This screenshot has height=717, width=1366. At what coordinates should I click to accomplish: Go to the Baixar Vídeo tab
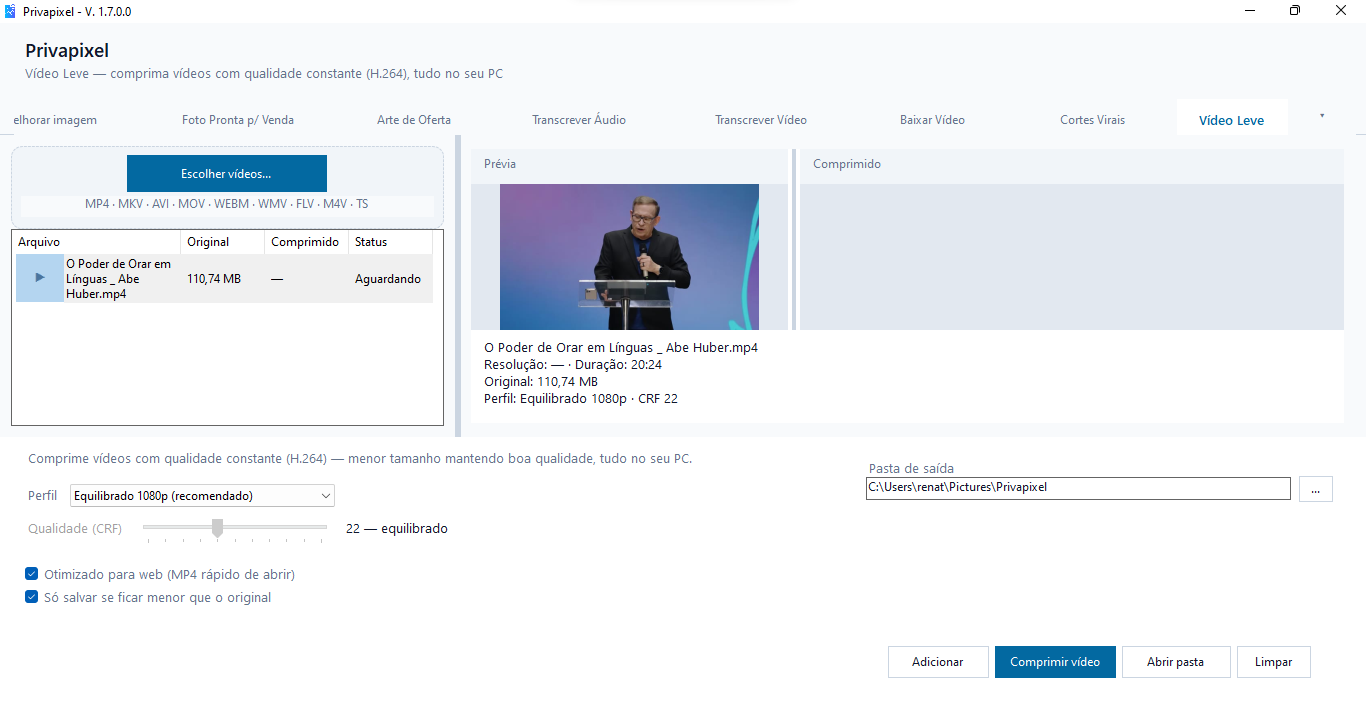point(932,120)
